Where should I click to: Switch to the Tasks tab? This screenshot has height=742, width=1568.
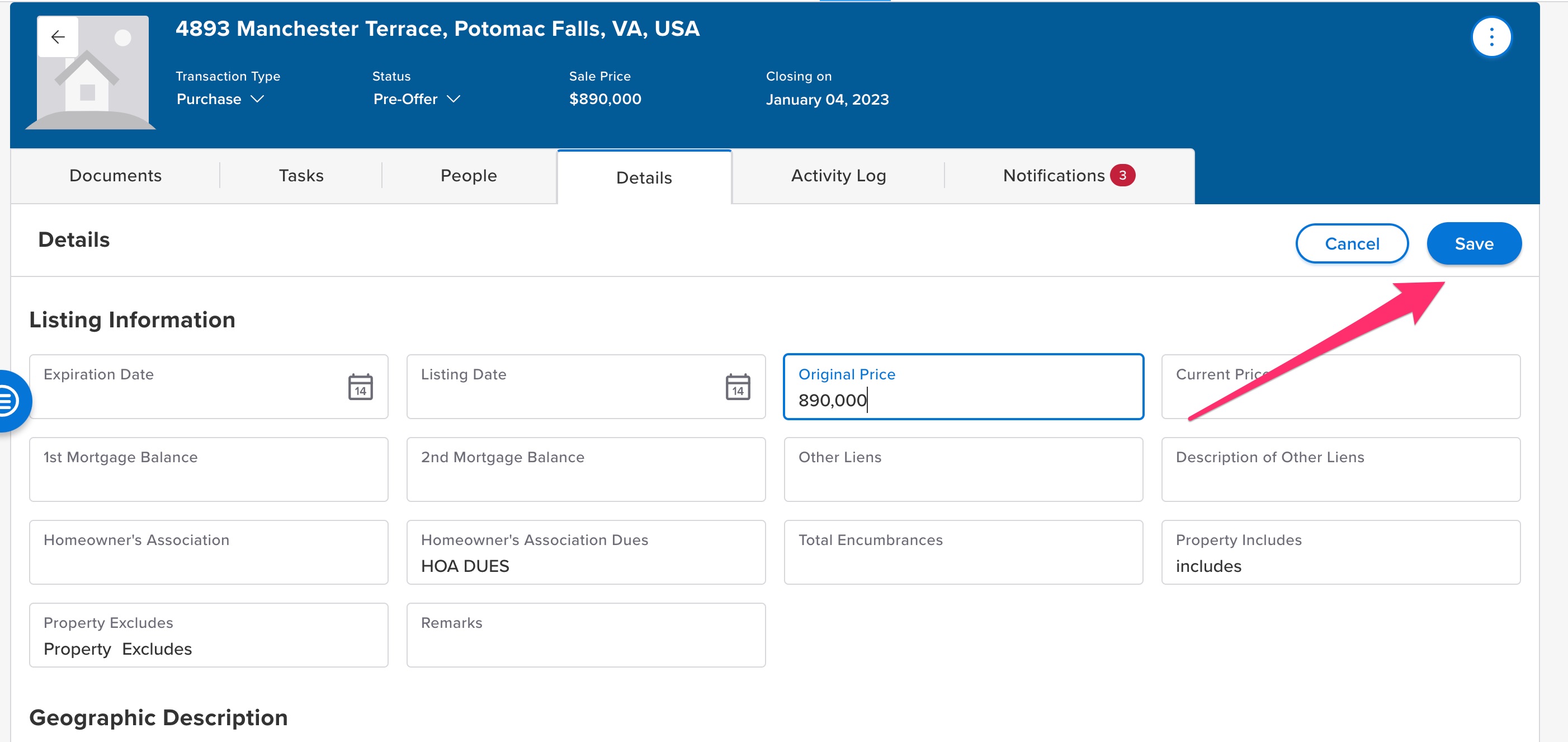pyautogui.click(x=301, y=176)
